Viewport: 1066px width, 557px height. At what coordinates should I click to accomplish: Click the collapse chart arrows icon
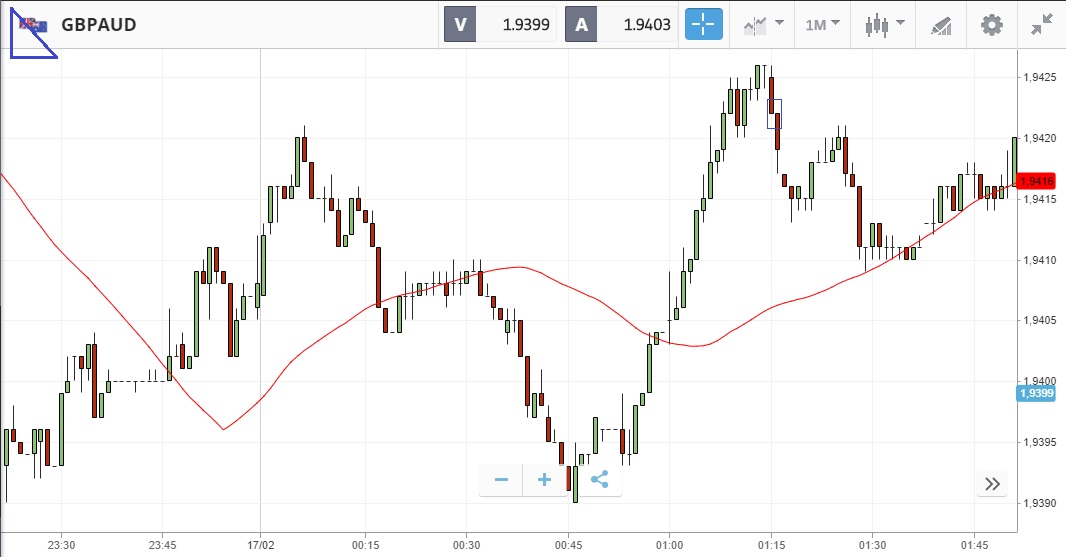coord(1041,25)
